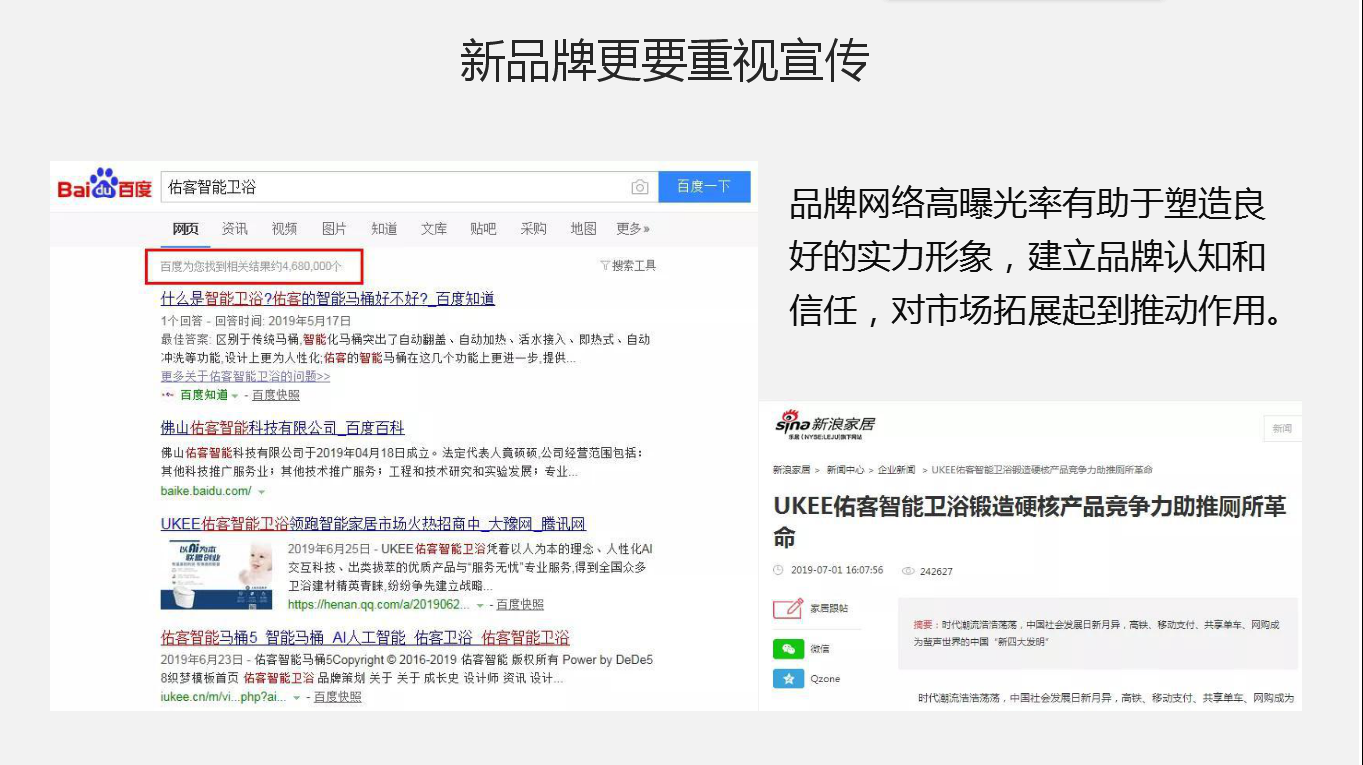The height and width of the screenshot is (765, 1363).
Task: Click the 1个回答 - 回答时间 line
Action: click(256, 321)
